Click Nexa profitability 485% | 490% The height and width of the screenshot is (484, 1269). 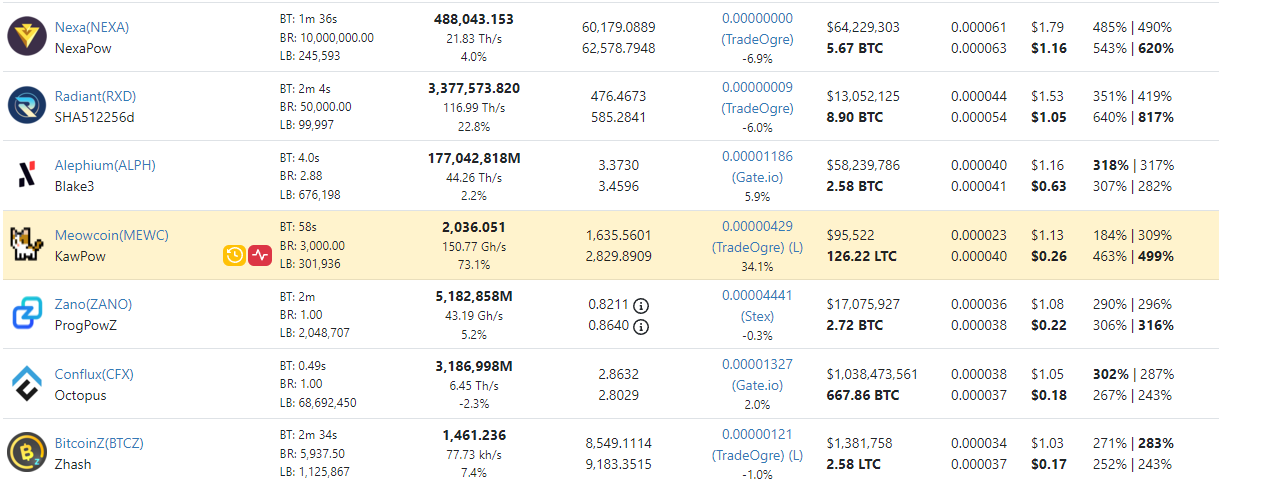tap(1133, 27)
